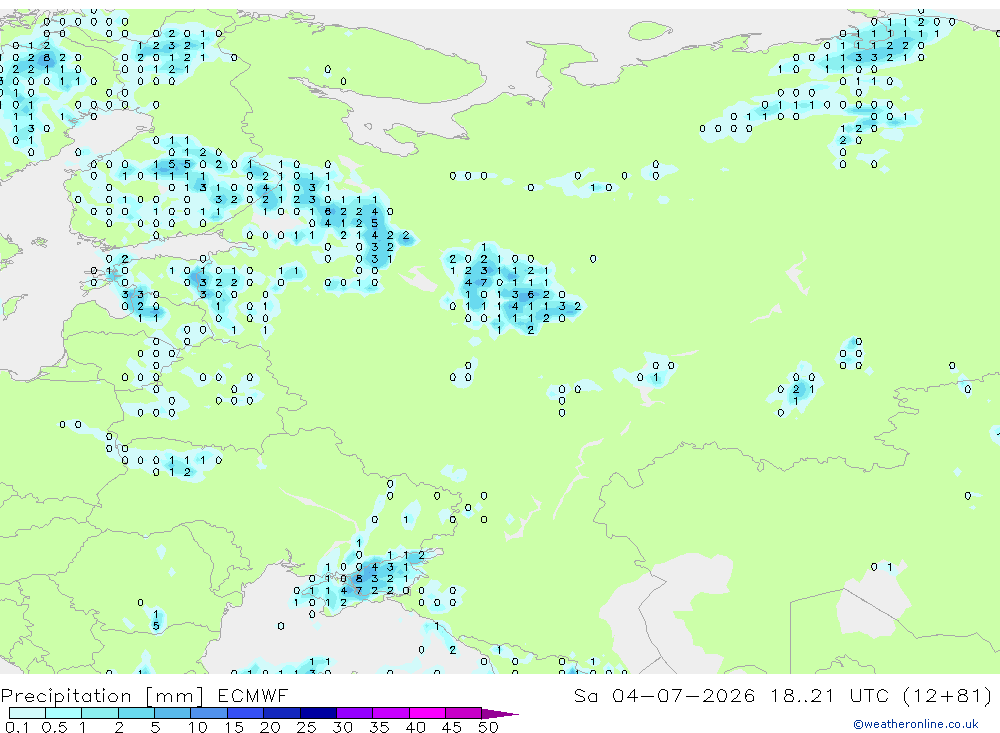Click the '15' legend scale label
The width and height of the screenshot is (1000, 733).
click(x=234, y=727)
